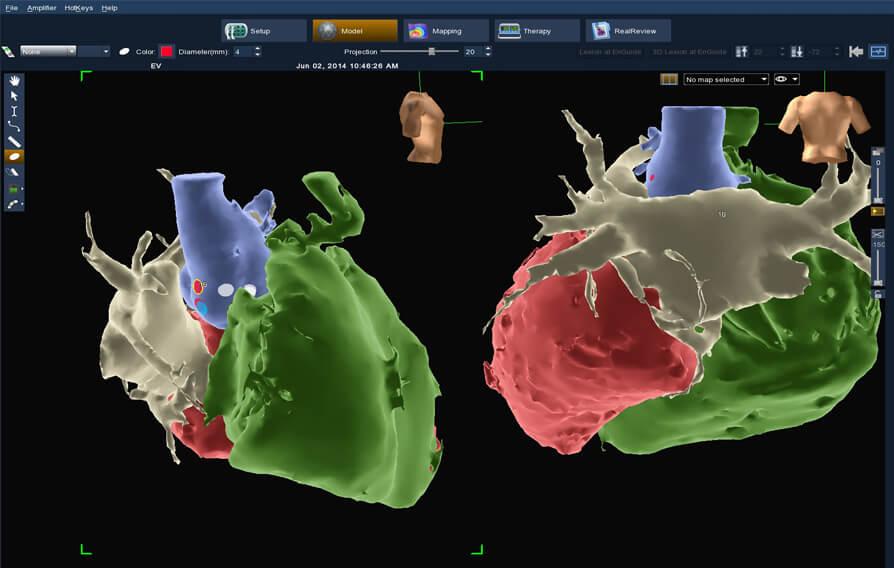
Task: Expand the 'None' dropdown in the toolbar
Action: click(x=48, y=51)
